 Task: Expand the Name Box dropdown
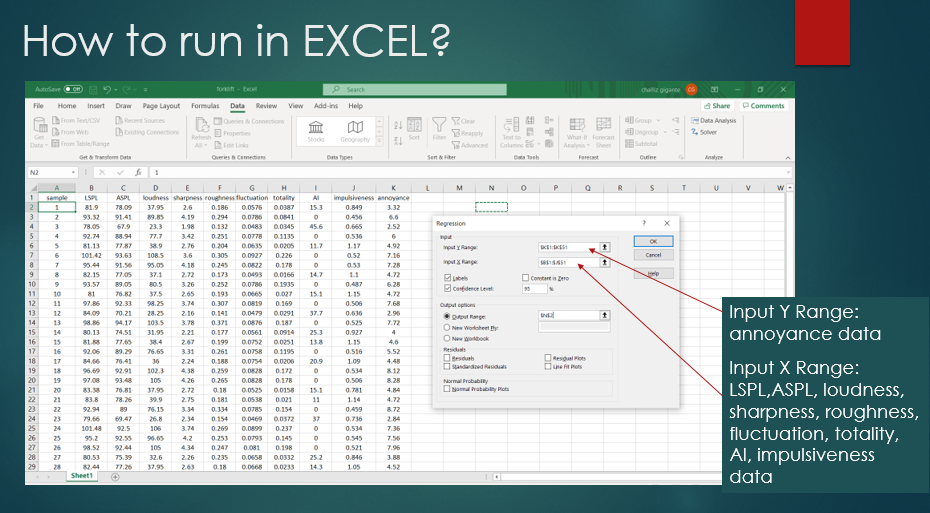coord(74,172)
